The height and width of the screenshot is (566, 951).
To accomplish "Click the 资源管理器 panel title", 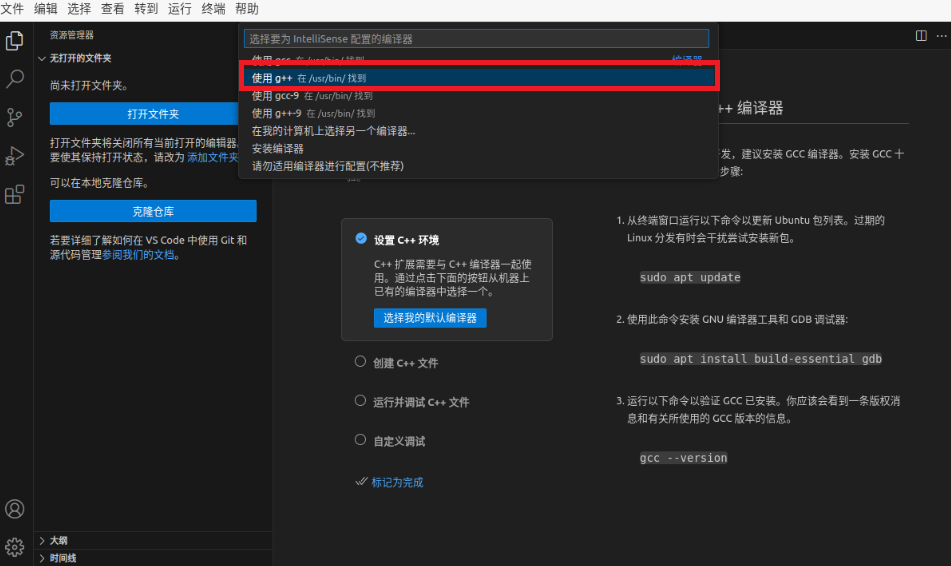I will tap(72, 35).
